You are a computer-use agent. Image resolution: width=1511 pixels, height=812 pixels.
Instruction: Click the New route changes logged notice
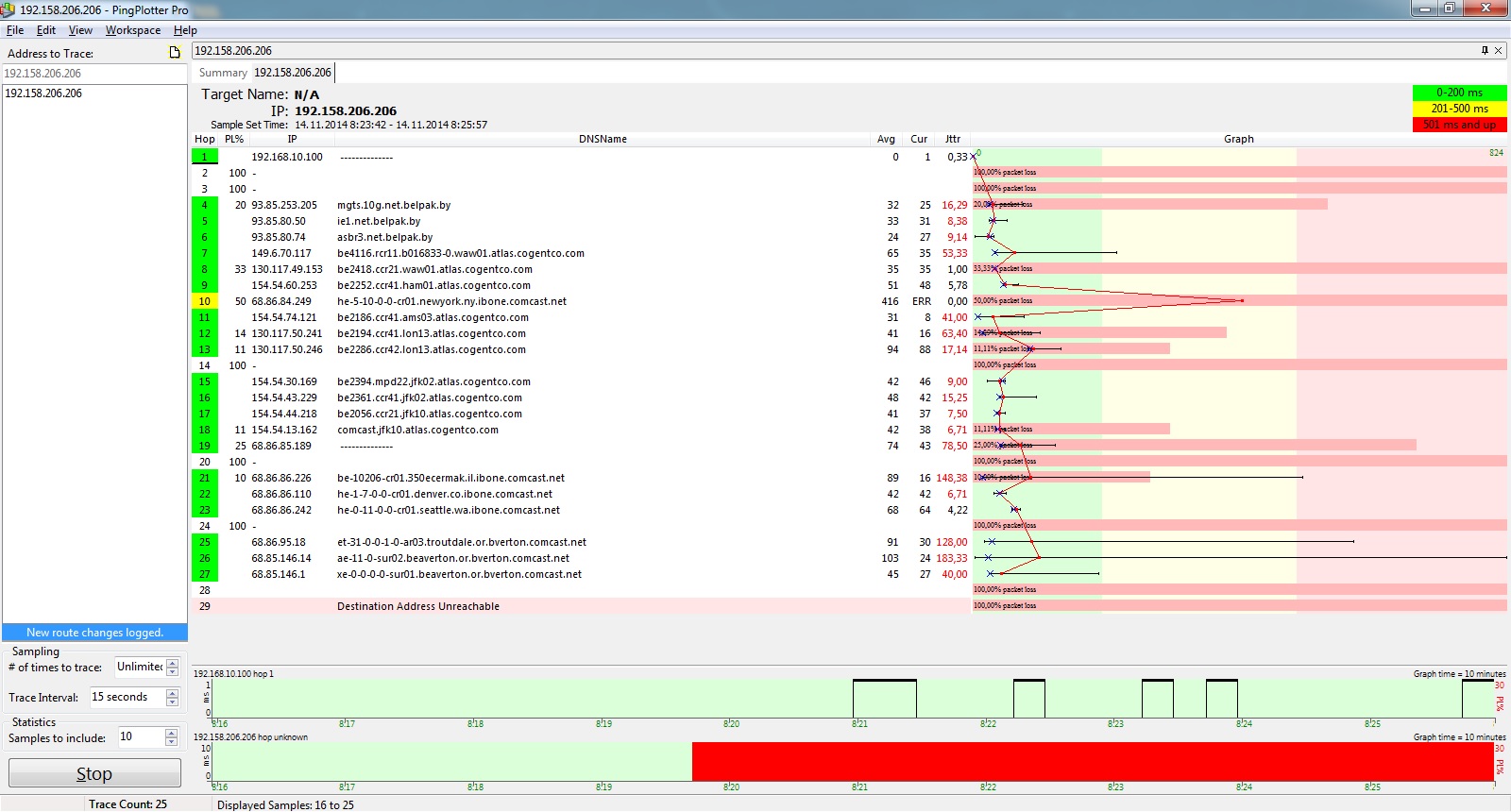point(94,633)
